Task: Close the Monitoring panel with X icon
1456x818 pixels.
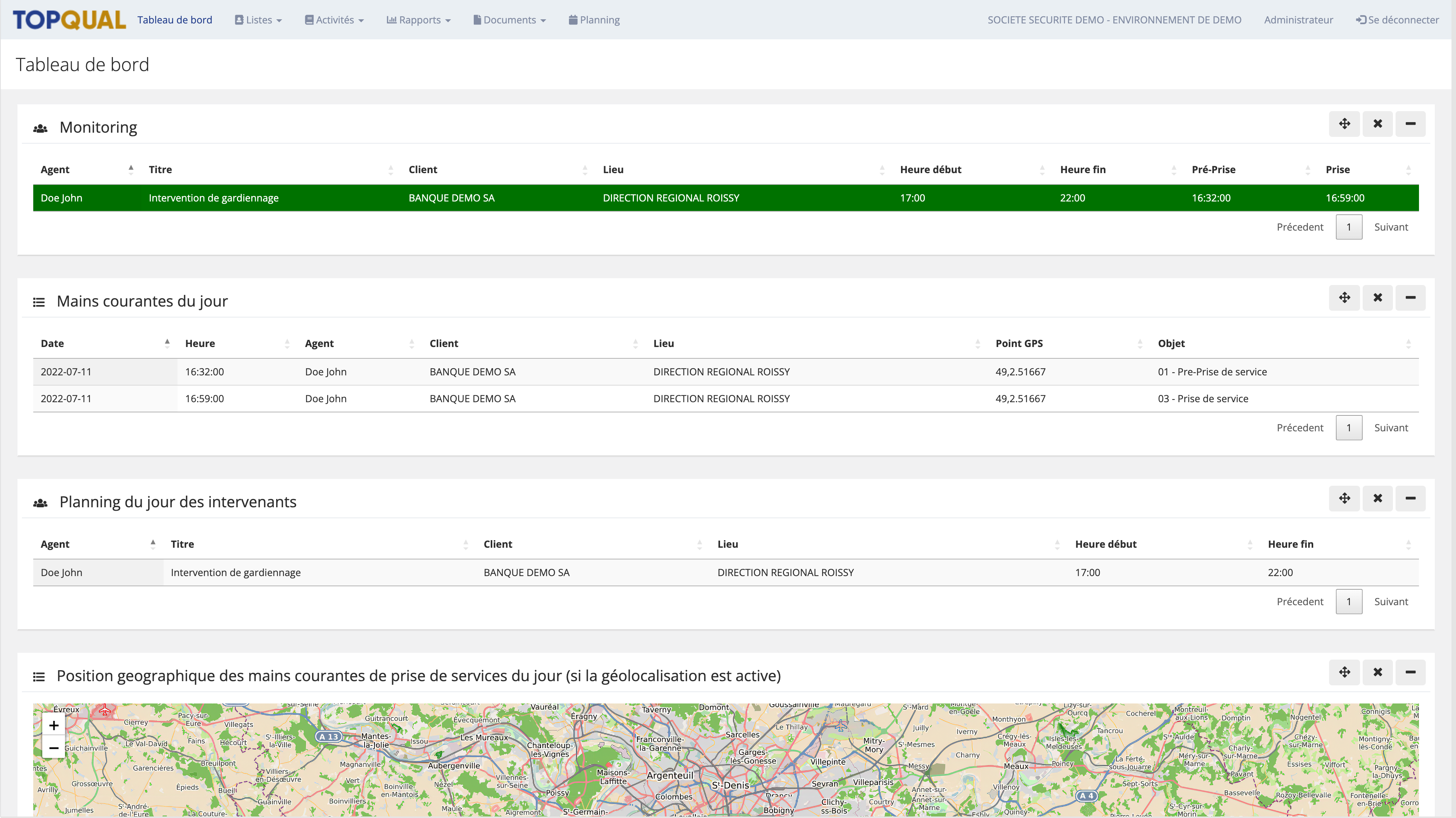Action: pos(1377,124)
